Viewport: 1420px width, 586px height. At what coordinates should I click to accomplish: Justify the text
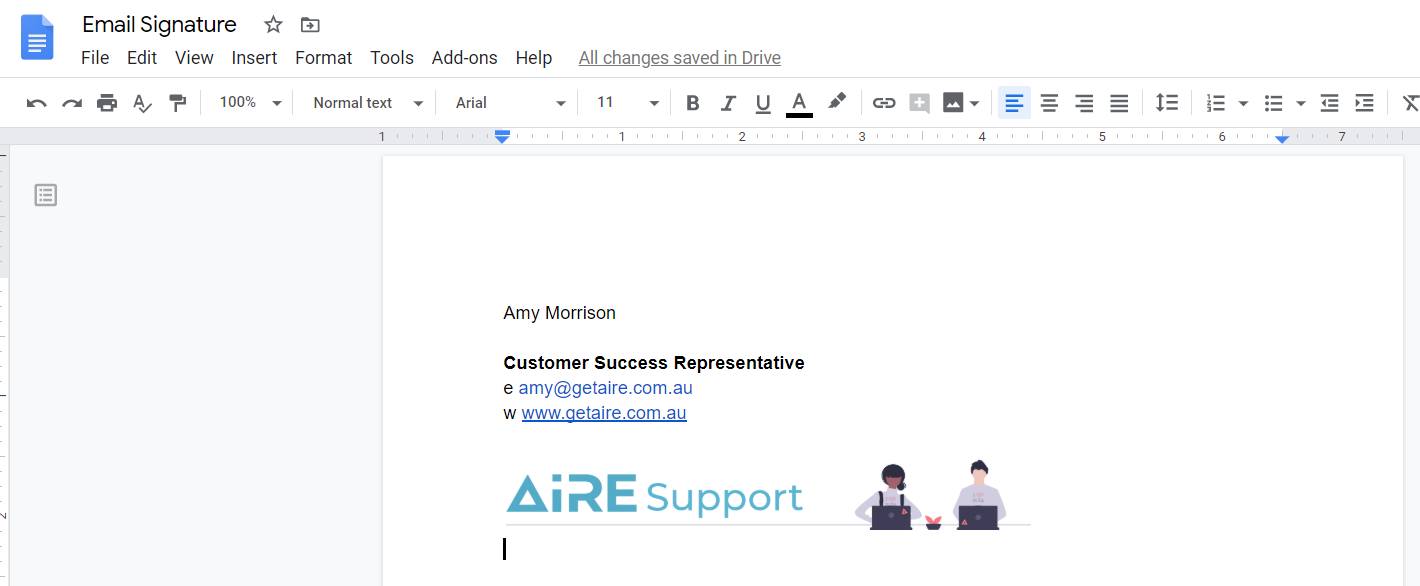point(1119,102)
